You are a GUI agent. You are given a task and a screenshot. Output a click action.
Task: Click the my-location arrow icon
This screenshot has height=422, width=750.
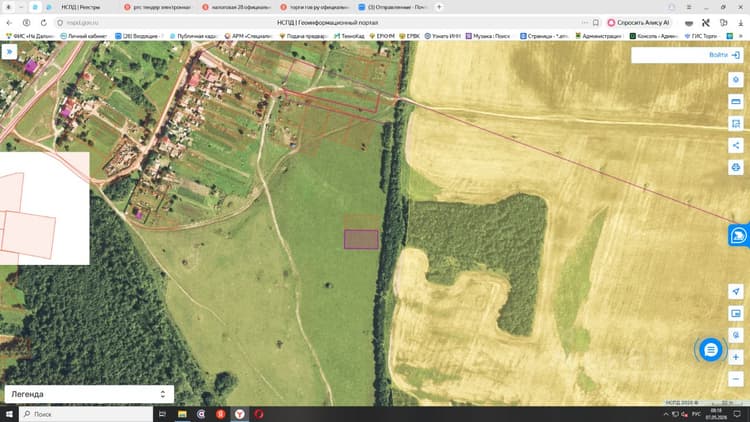click(x=736, y=291)
